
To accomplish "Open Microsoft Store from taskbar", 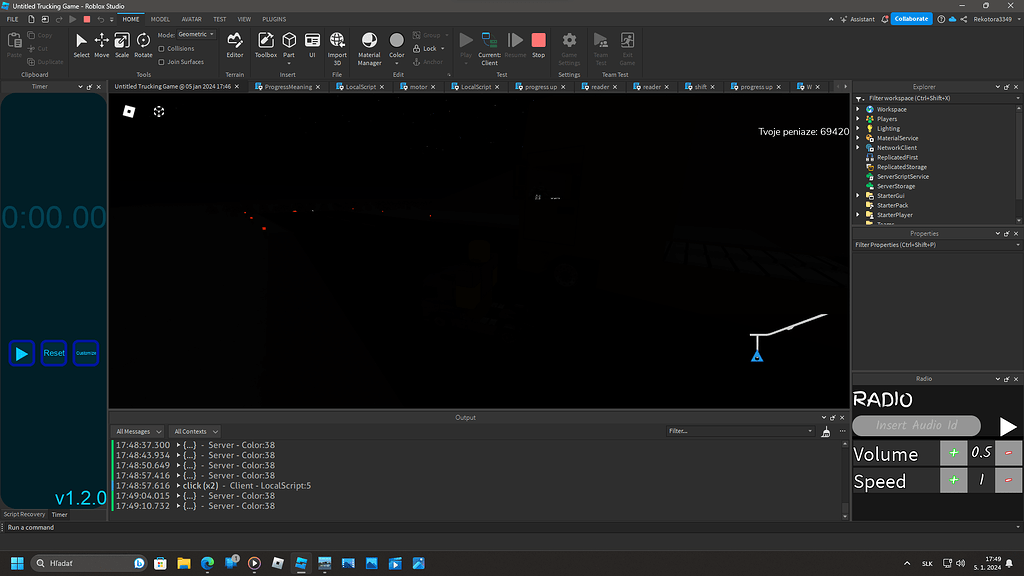I will click(160, 563).
